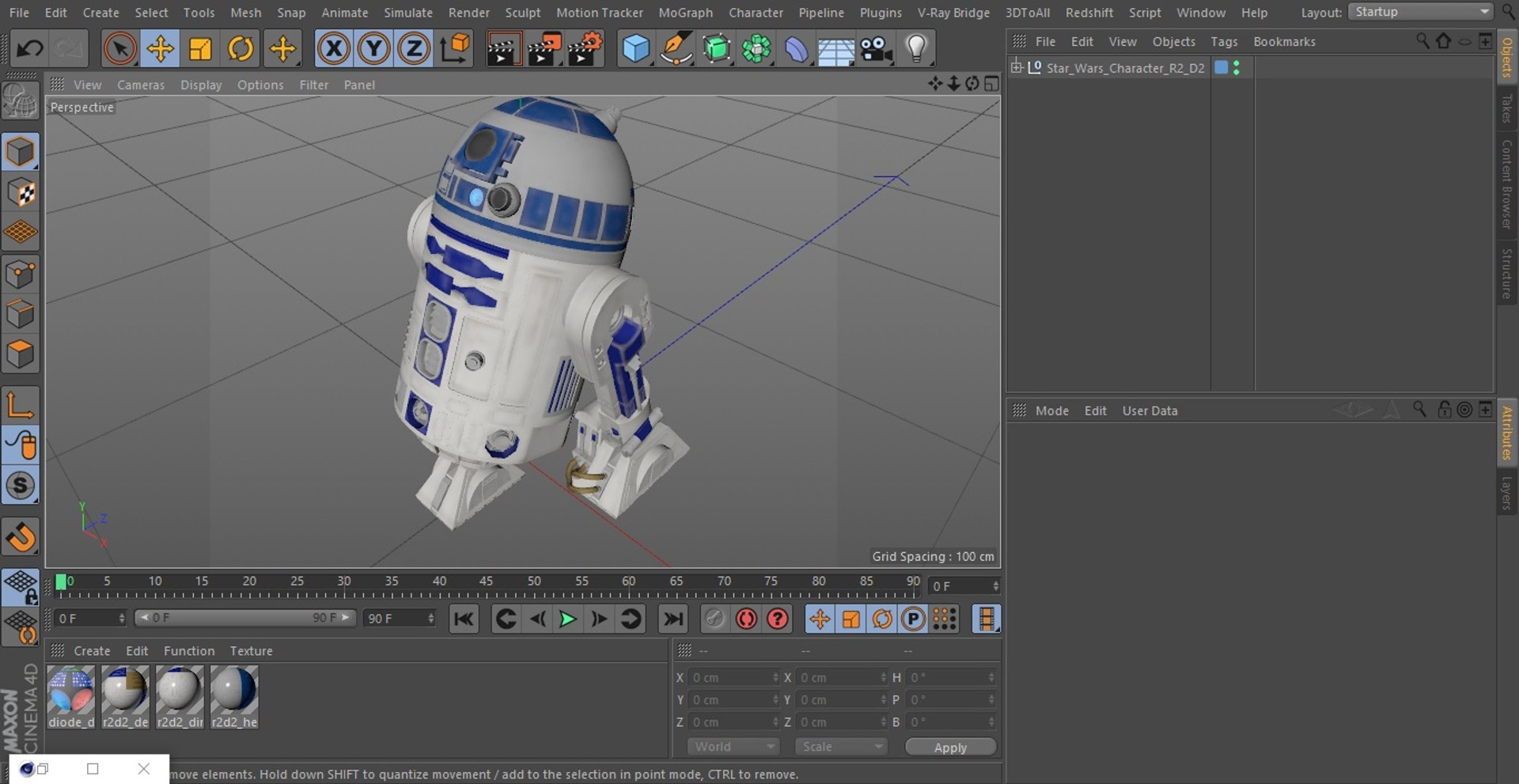The width and height of the screenshot is (1519, 784).
Task: Click the Live Selection arrow tool
Action: [x=119, y=49]
